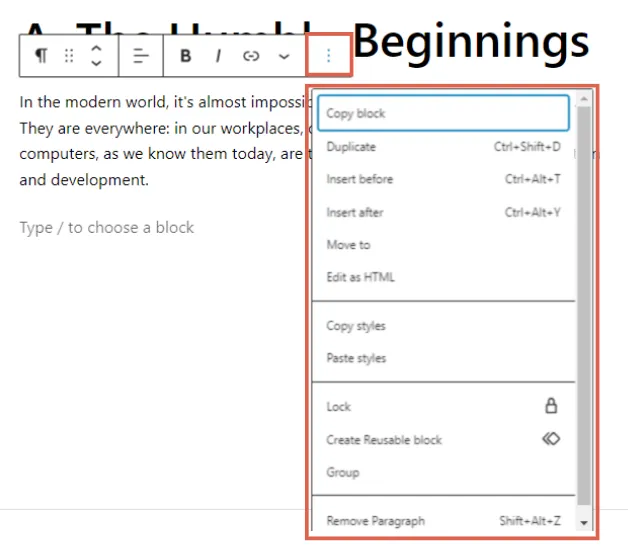Choose Create Reusable block
This screenshot has height=555, width=631.
(x=443, y=439)
